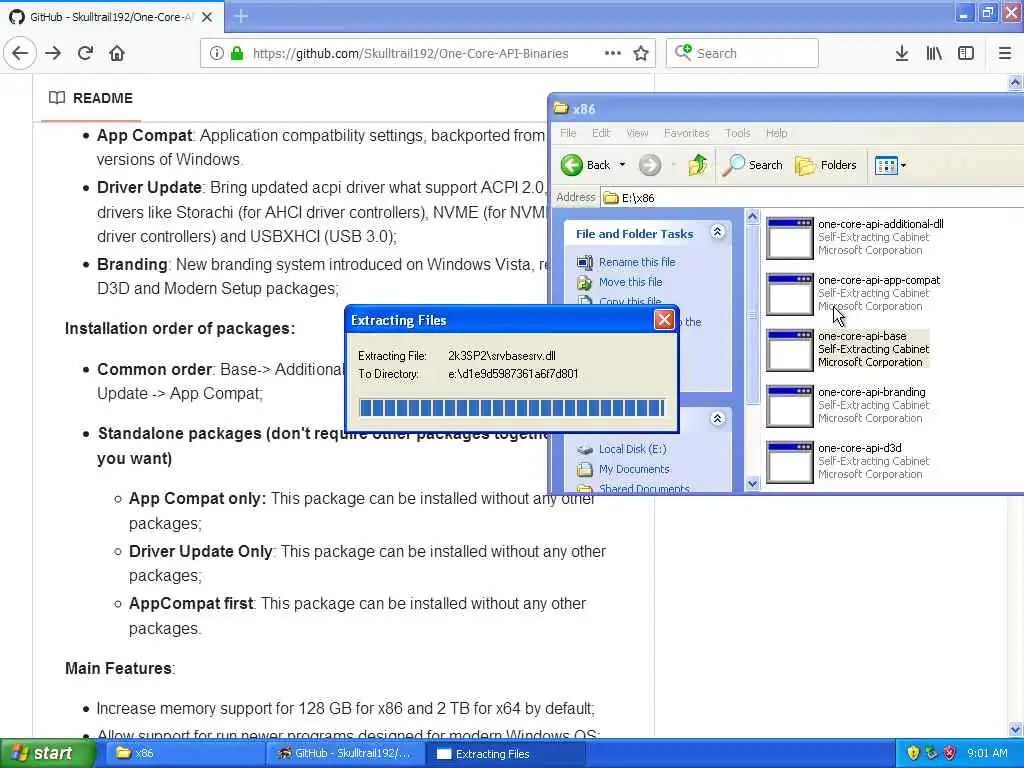Open Firefox home page
The image size is (1024, 768).
click(117, 54)
